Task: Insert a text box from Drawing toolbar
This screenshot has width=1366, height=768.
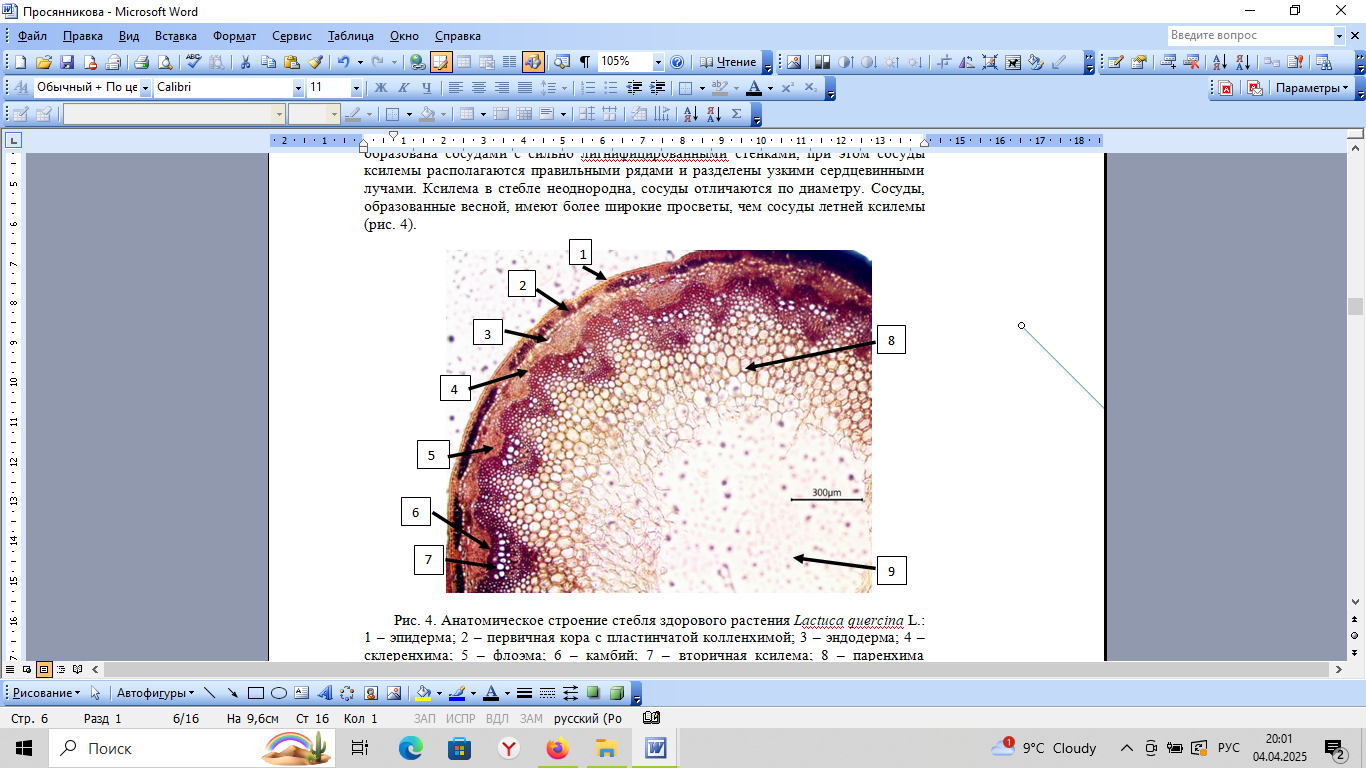Action: pyautogui.click(x=302, y=693)
